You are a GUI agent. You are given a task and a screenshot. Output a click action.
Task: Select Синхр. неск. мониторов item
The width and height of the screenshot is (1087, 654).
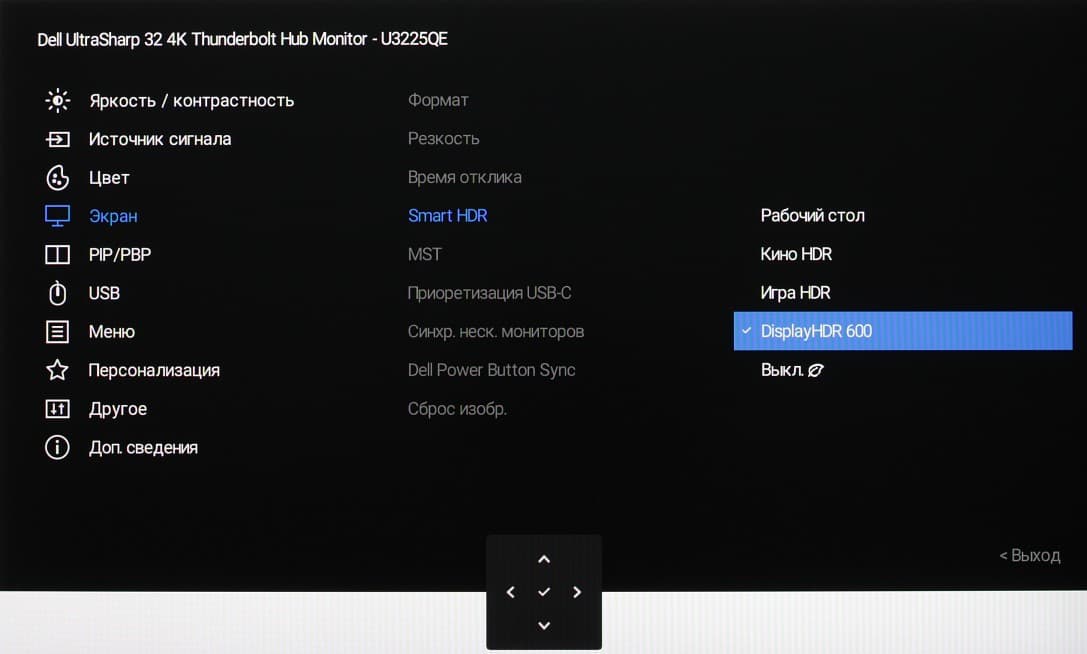(496, 332)
